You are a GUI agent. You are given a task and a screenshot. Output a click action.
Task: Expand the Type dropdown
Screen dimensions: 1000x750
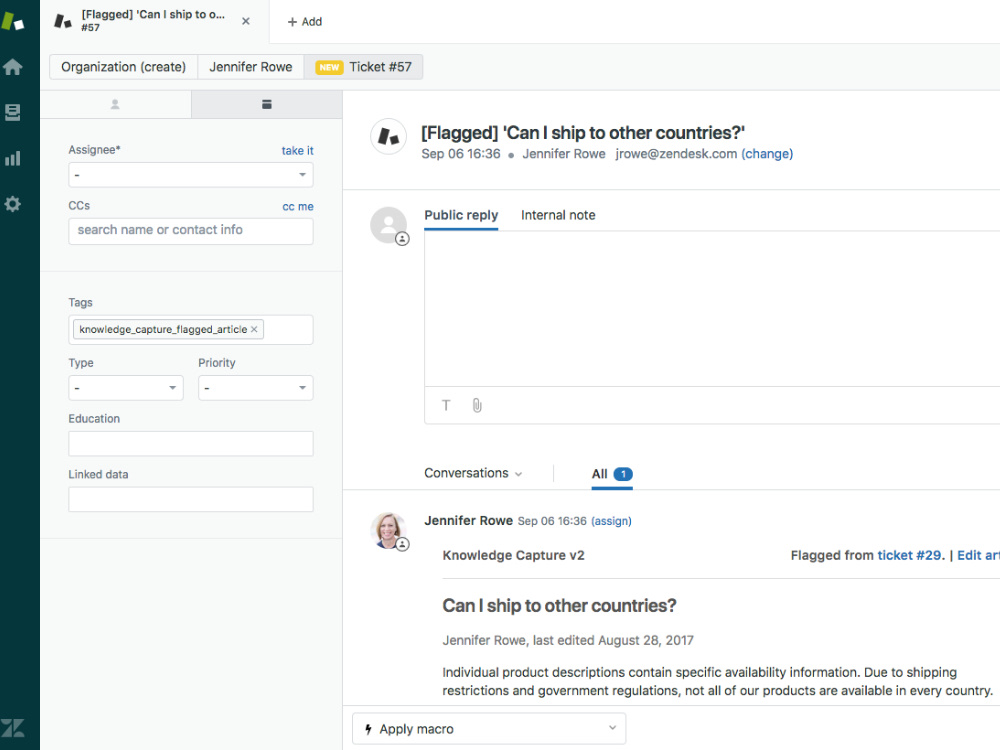point(126,388)
